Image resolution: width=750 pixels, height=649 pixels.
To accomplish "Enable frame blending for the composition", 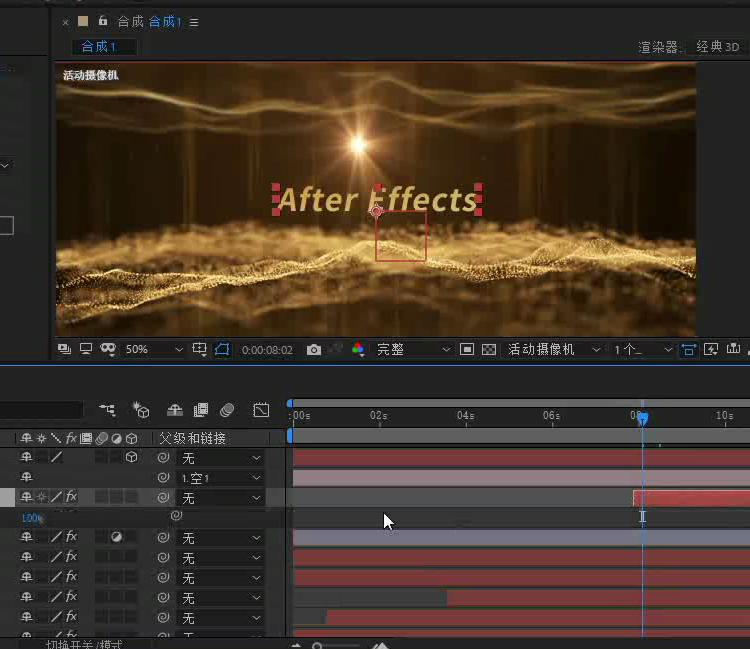I will [x=201, y=410].
